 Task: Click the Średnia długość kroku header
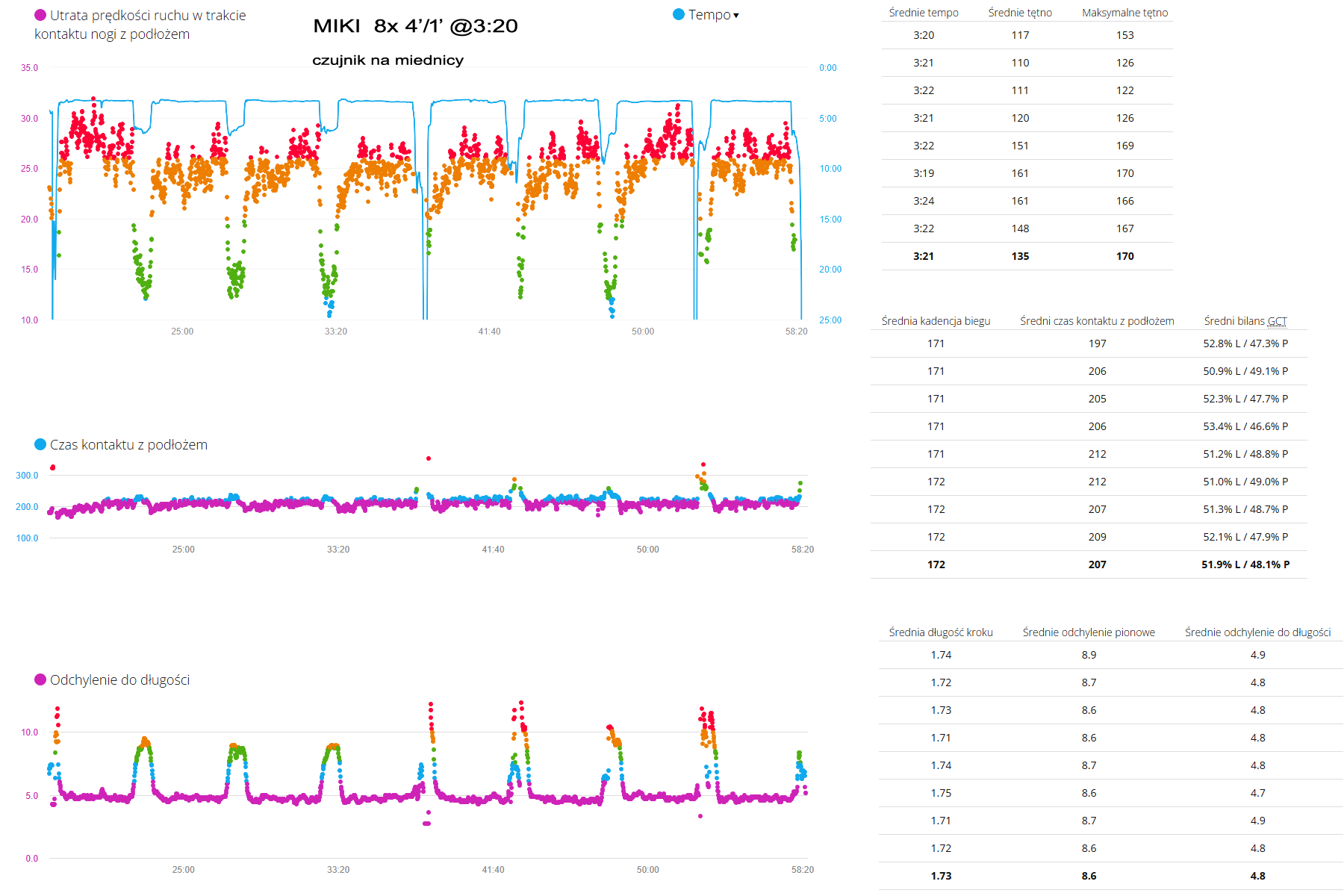[941, 632]
